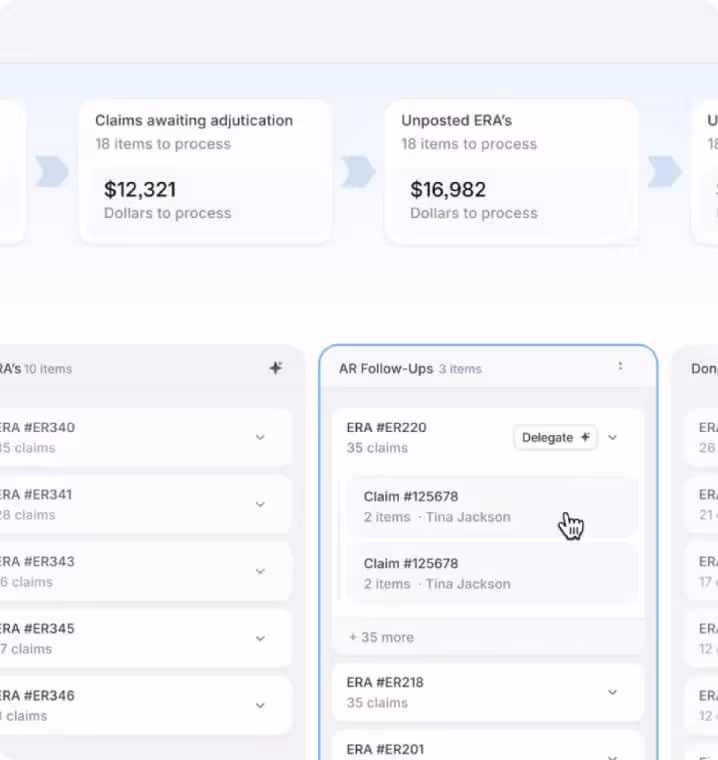Open the first Claim #125678 card under the cursor
Image resolution: width=718 pixels, height=760 pixels.
coord(493,507)
